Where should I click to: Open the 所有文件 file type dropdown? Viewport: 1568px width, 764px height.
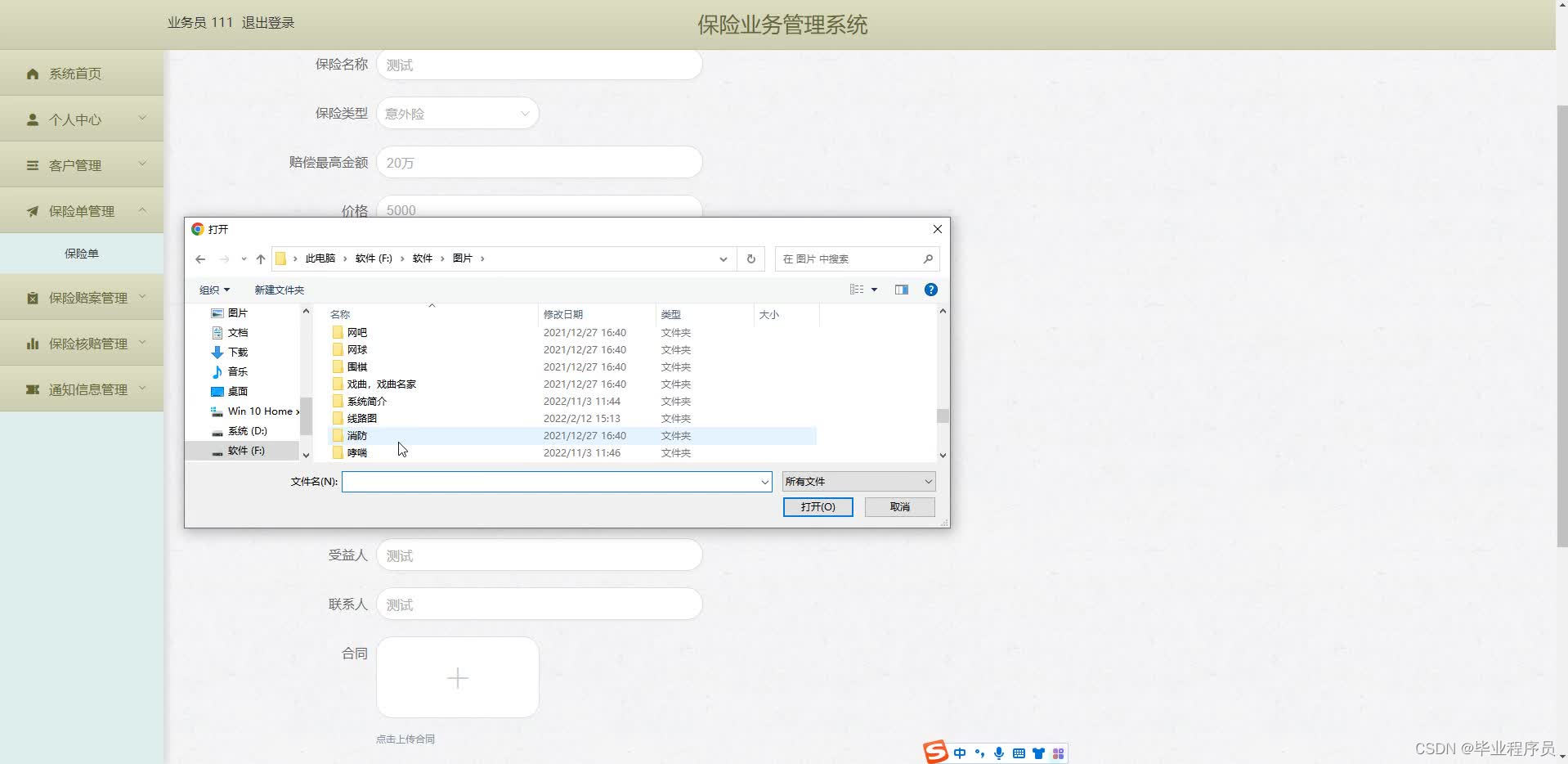858,482
